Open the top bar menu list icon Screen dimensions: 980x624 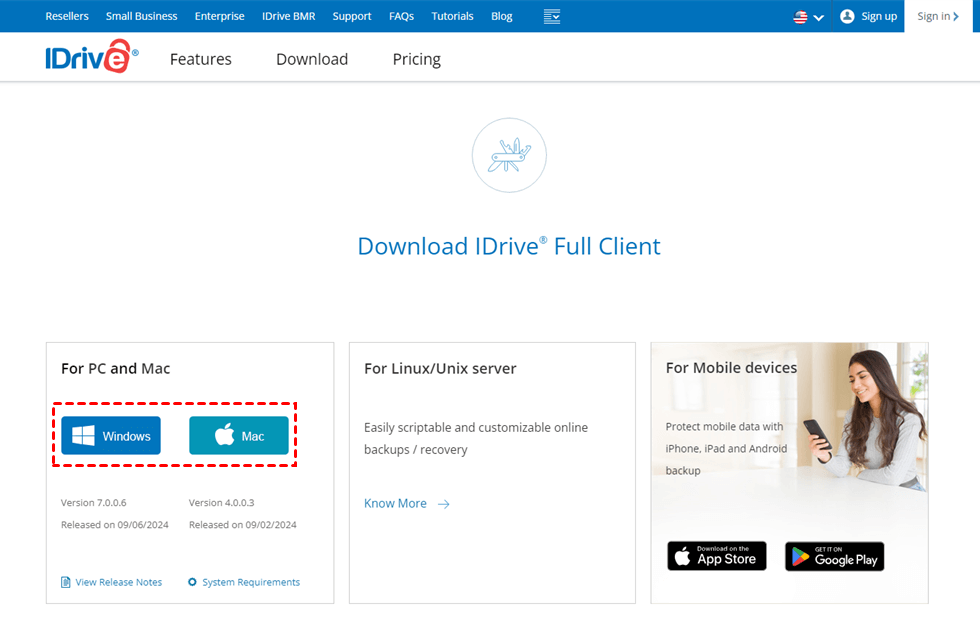click(x=552, y=16)
